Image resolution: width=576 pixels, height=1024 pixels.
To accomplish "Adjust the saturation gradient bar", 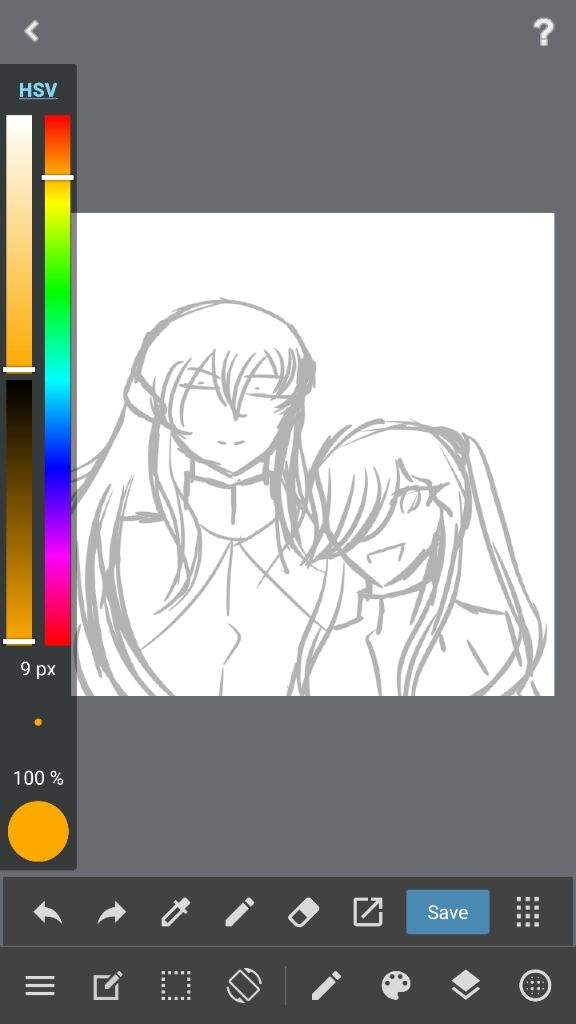I will [x=19, y=242].
